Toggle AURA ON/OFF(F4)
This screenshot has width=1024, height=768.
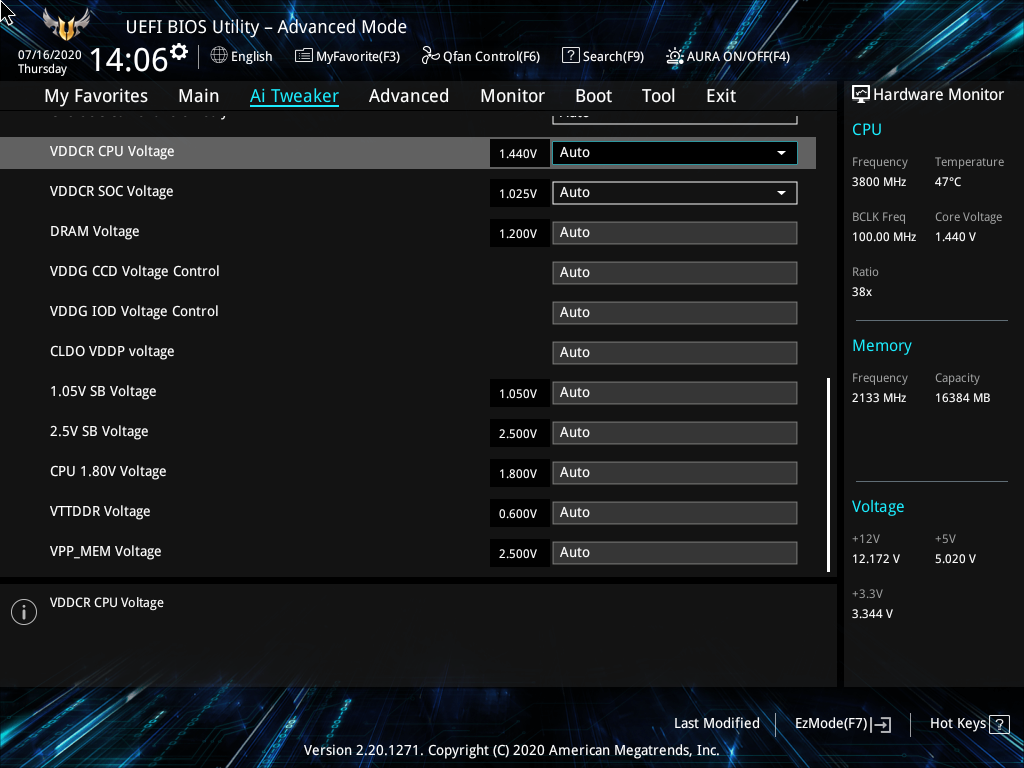click(728, 56)
